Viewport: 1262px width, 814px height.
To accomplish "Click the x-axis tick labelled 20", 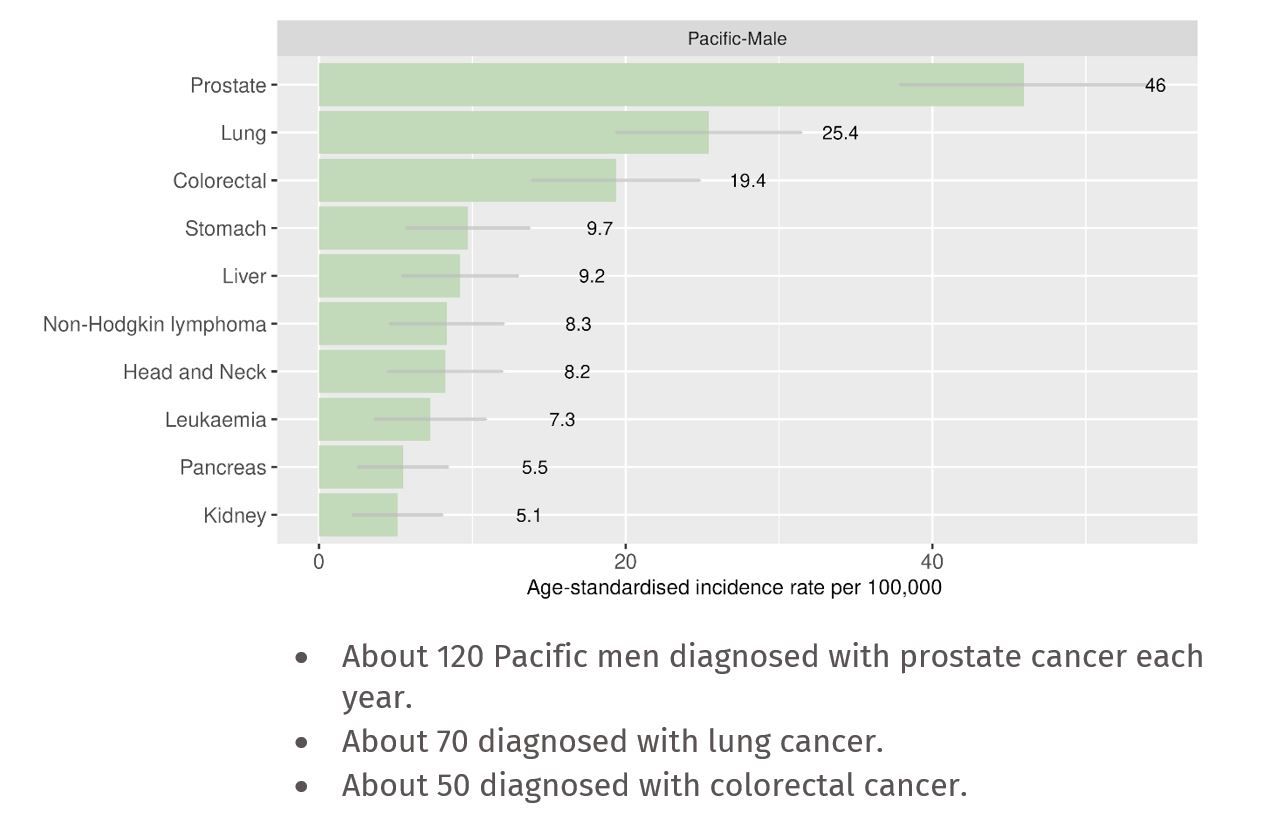I will click(x=625, y=562).
